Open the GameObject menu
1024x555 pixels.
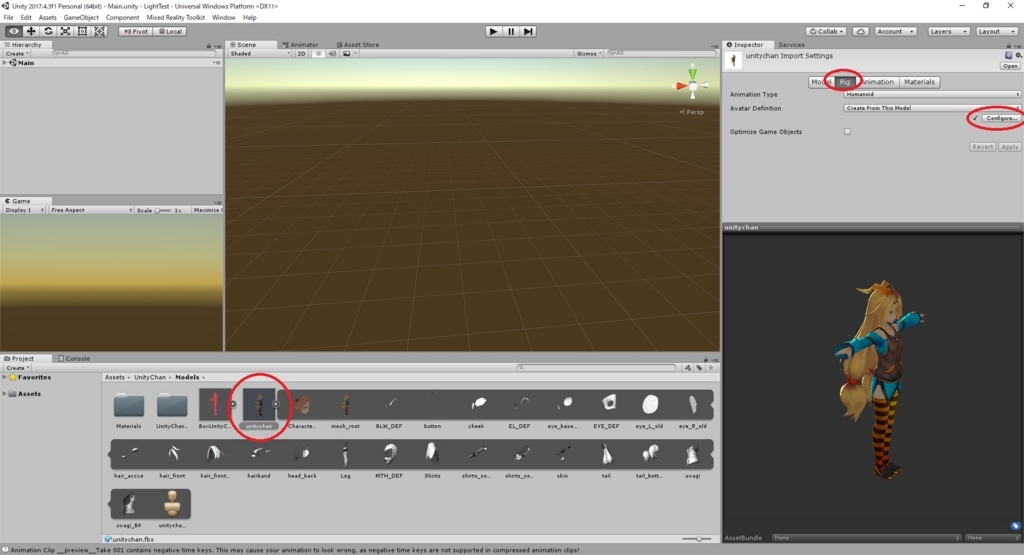(81, 18)
